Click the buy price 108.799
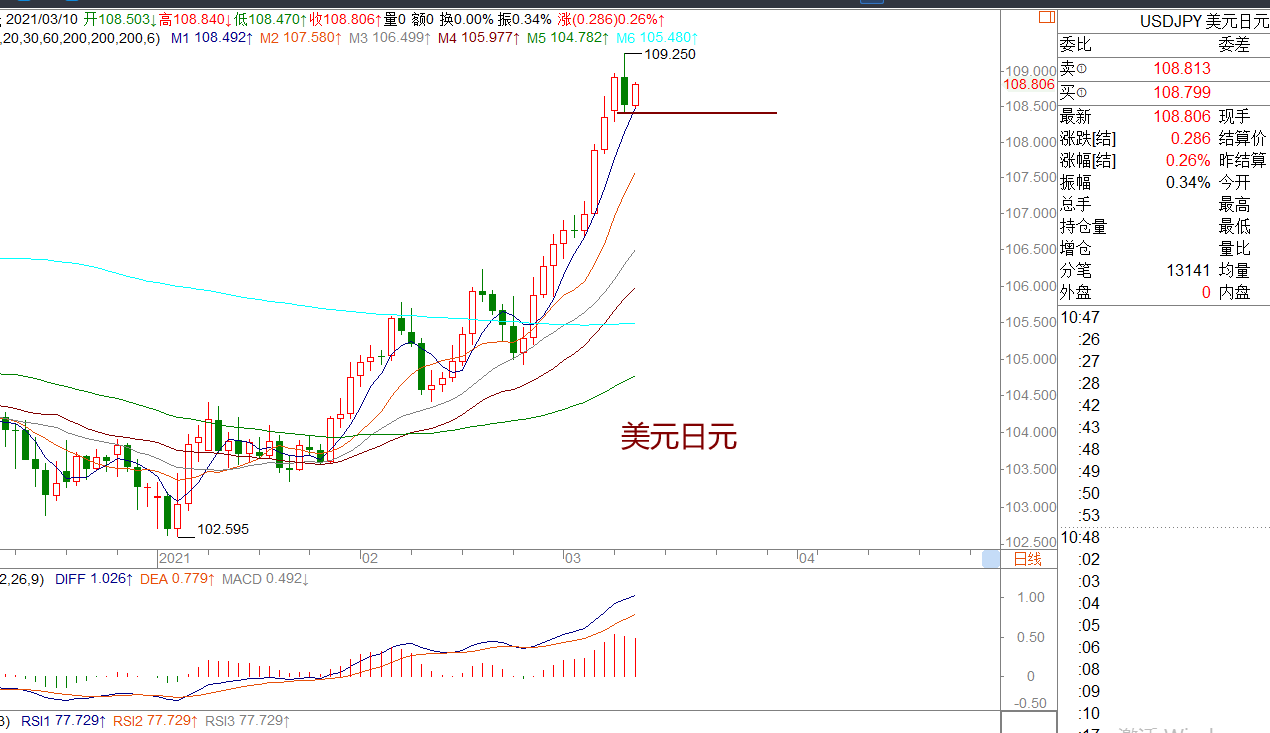 [x=1182, y=92]
